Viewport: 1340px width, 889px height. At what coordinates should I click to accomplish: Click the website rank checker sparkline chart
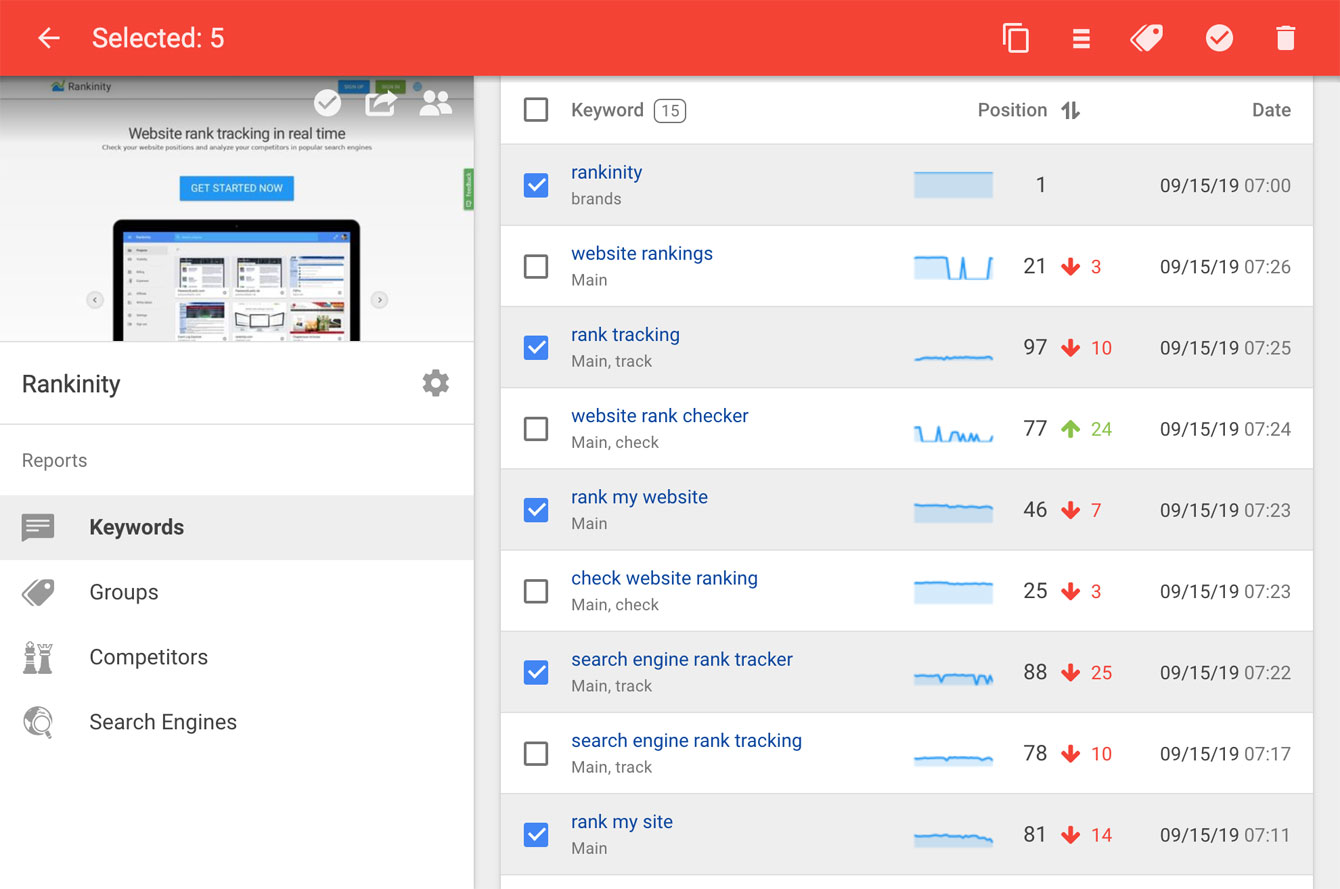pyautogui.click(x=953, y=433)
